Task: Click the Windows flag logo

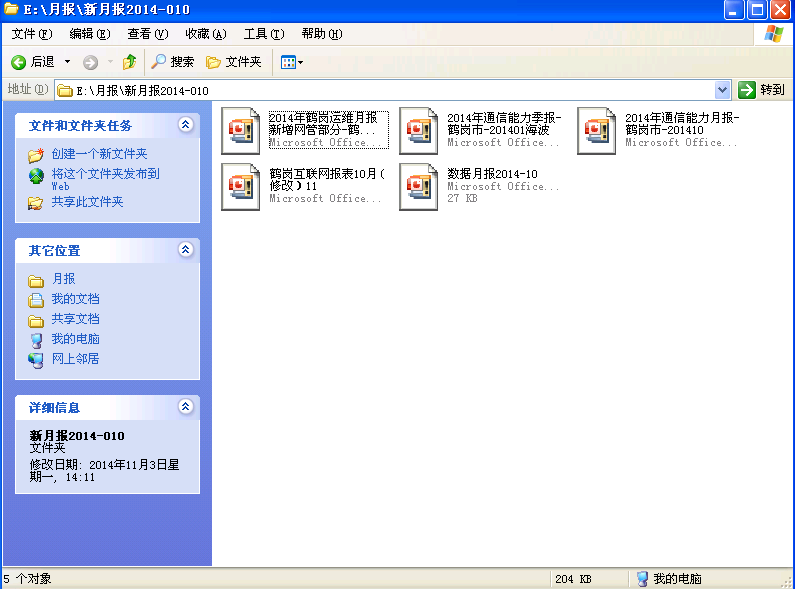Action: (773, 34)
